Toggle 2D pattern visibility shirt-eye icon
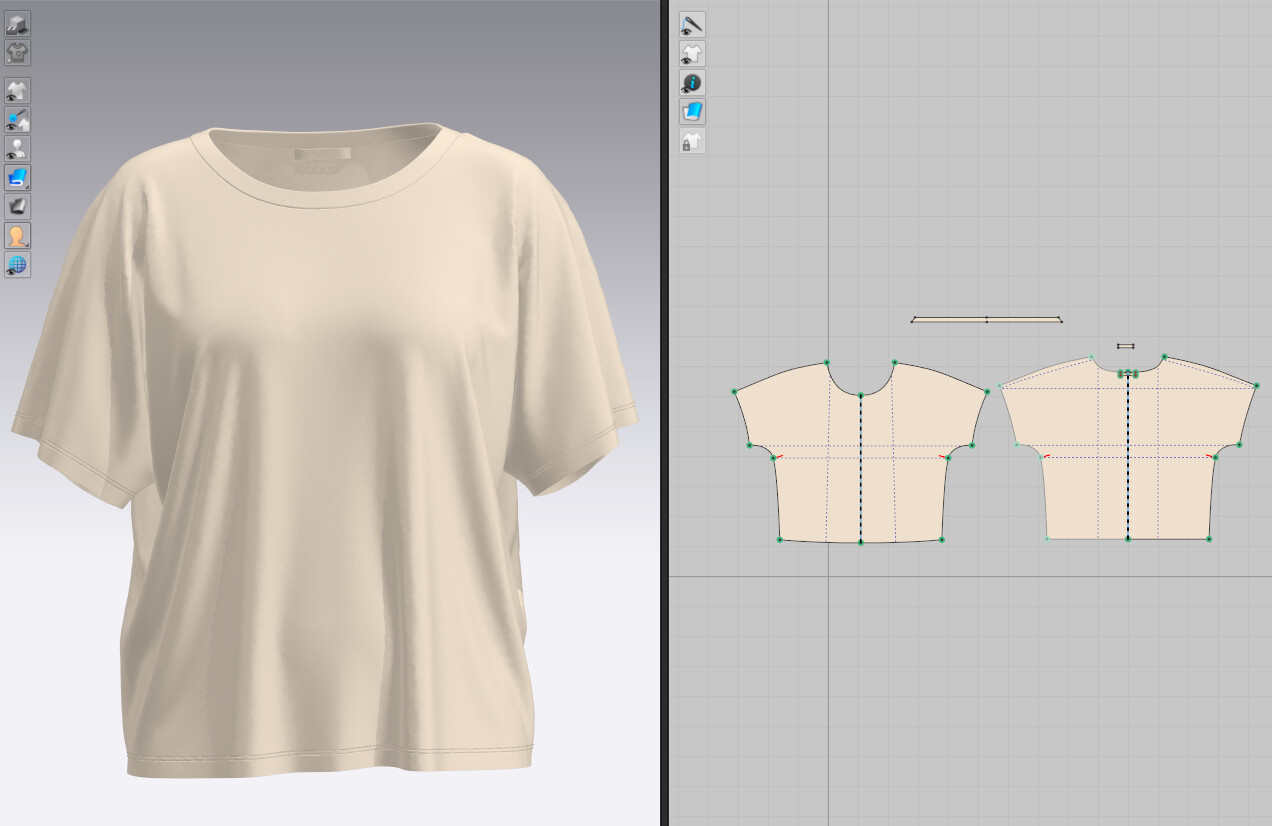This screenshot has height=826, width=1272. click(692, 55)
